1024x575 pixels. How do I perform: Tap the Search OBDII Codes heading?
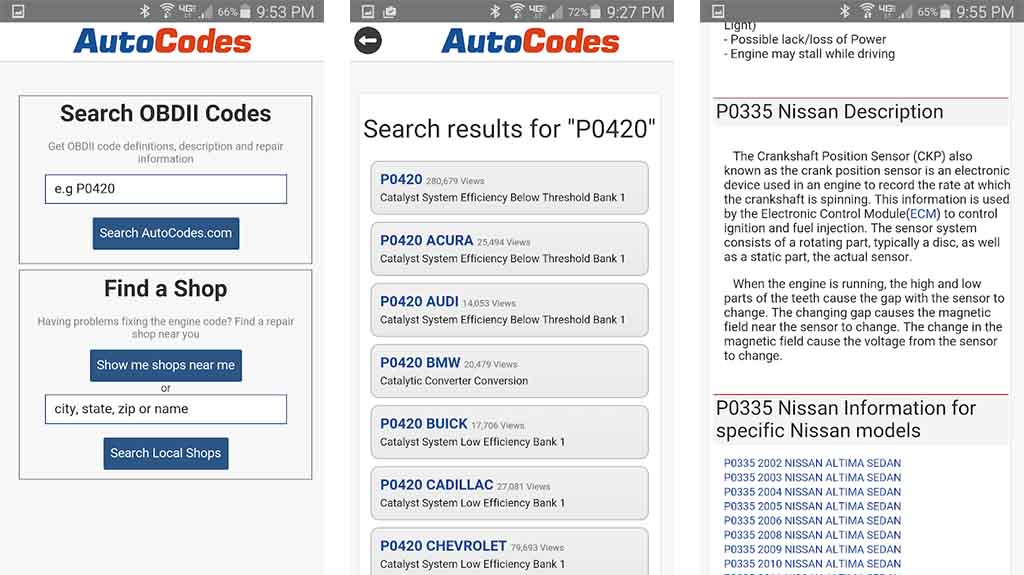click(166, 114)
